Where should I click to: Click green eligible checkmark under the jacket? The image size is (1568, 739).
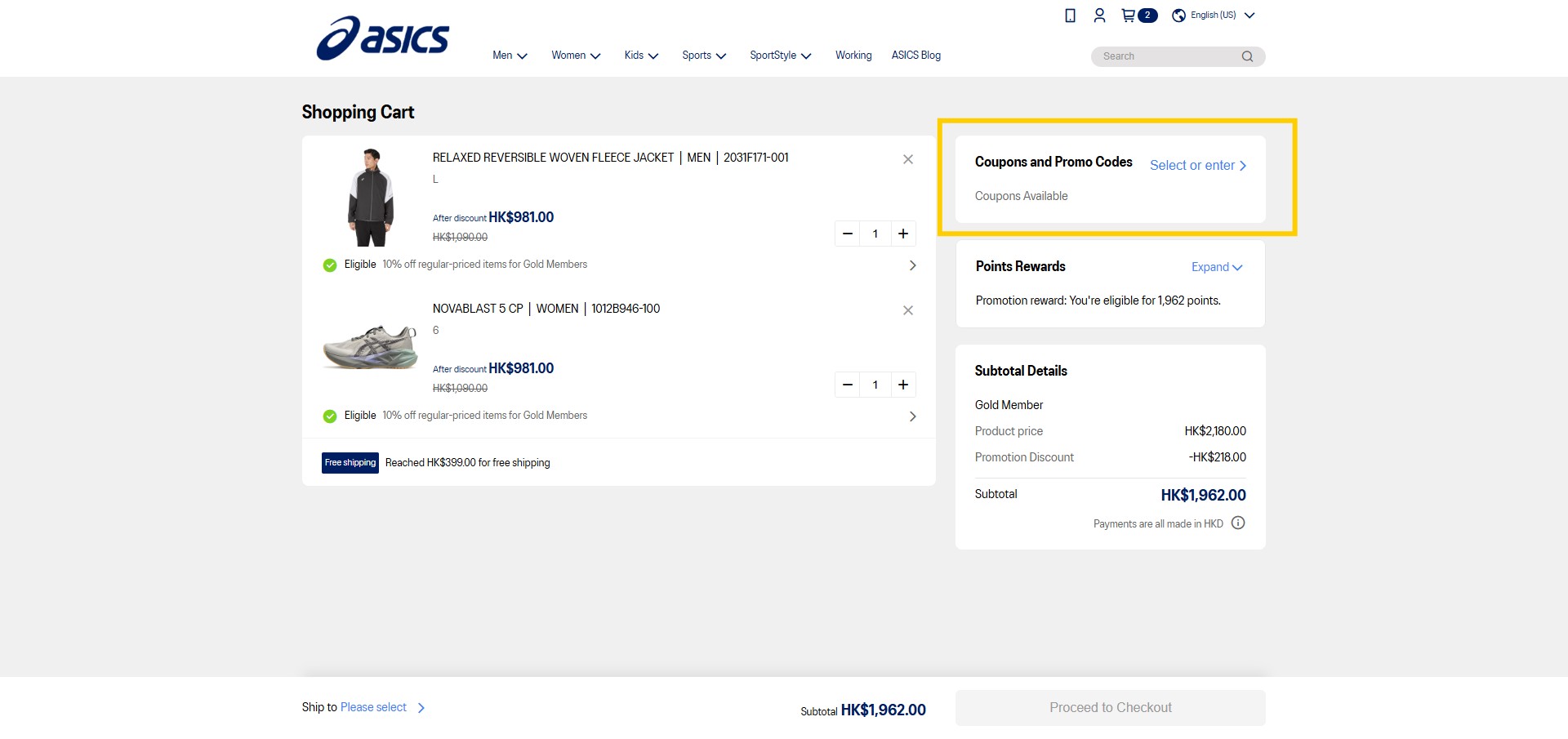(330, 265)
